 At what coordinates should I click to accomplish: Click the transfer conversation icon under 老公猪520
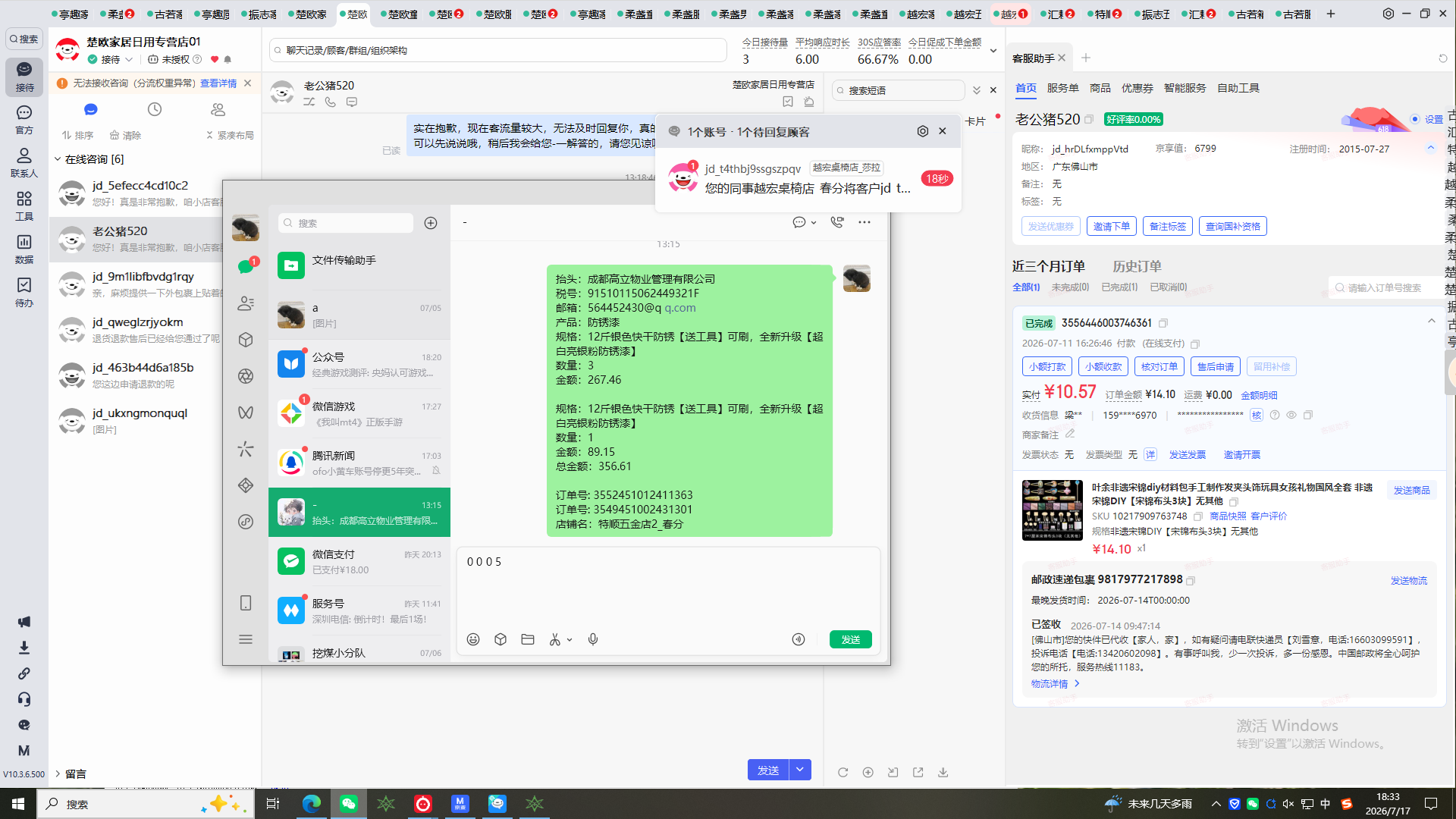click(309, 102)
